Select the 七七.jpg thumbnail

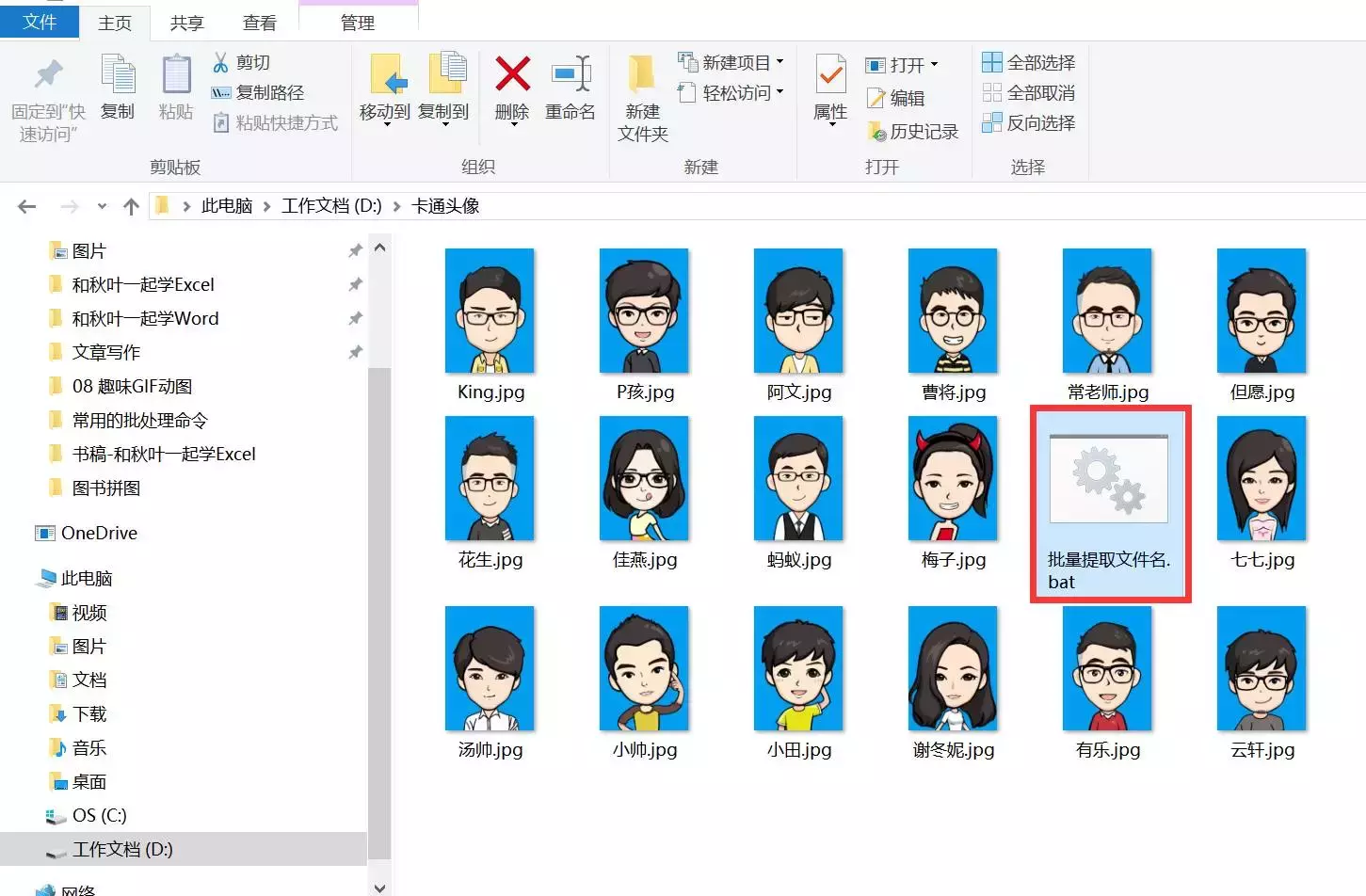(x=1262, y=478)
